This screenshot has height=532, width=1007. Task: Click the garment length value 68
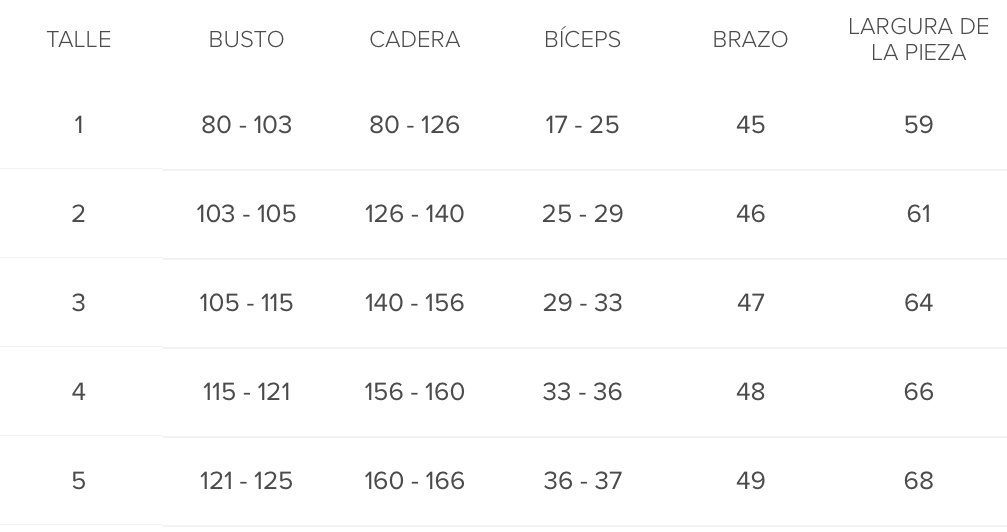coord(918,481)
